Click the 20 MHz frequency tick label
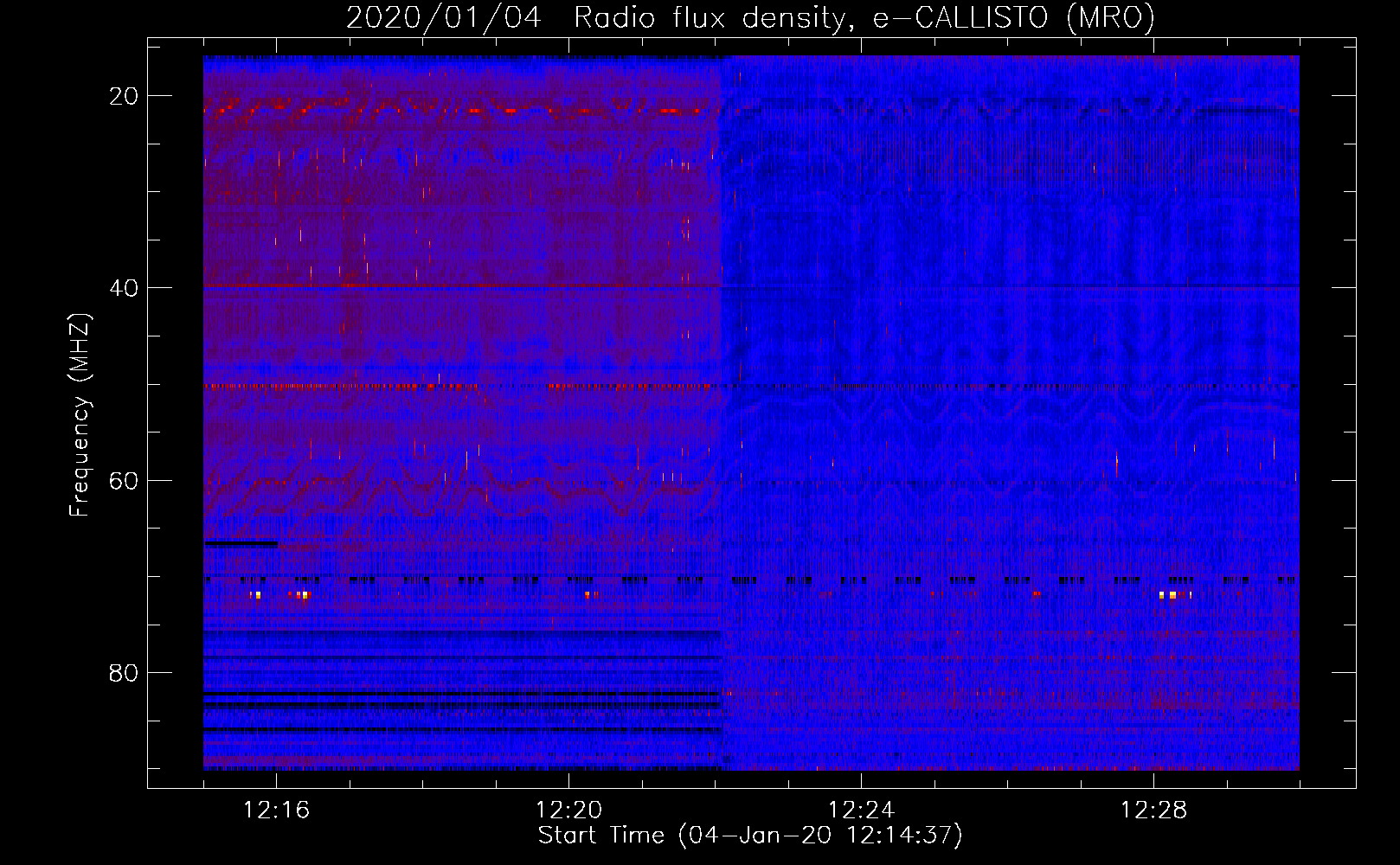The height and width of the screenshot is (865, 1400). click(124, 96)
